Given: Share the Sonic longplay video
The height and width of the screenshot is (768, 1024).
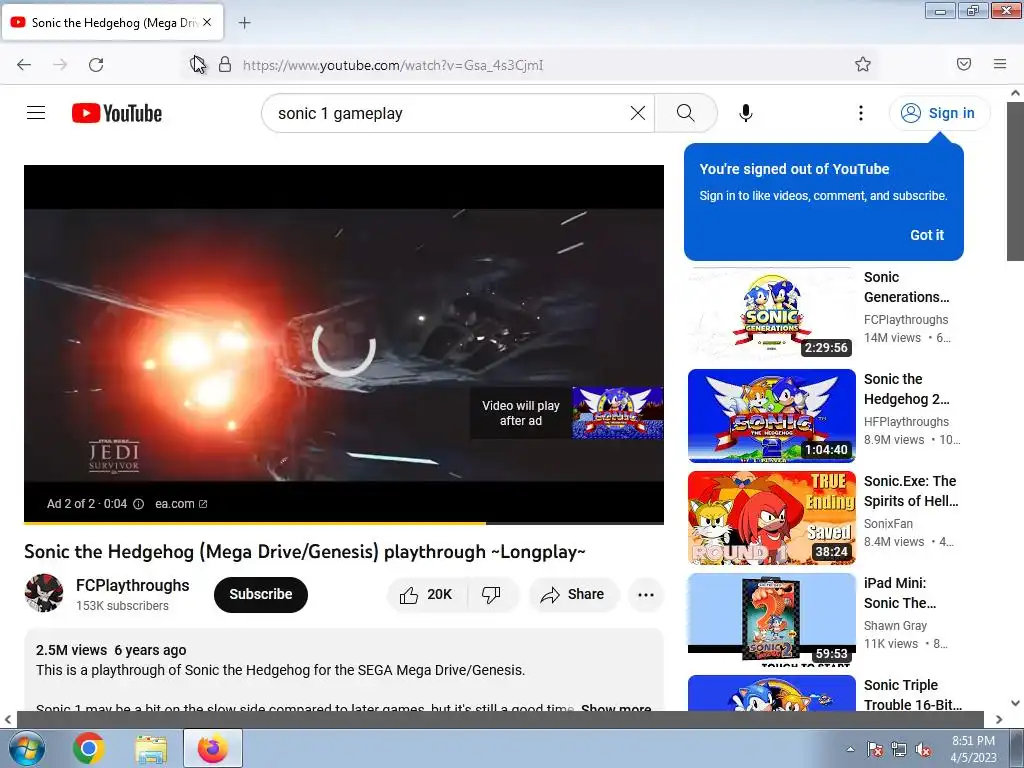Looking at the screenshot, I should (x=573, y=594).
